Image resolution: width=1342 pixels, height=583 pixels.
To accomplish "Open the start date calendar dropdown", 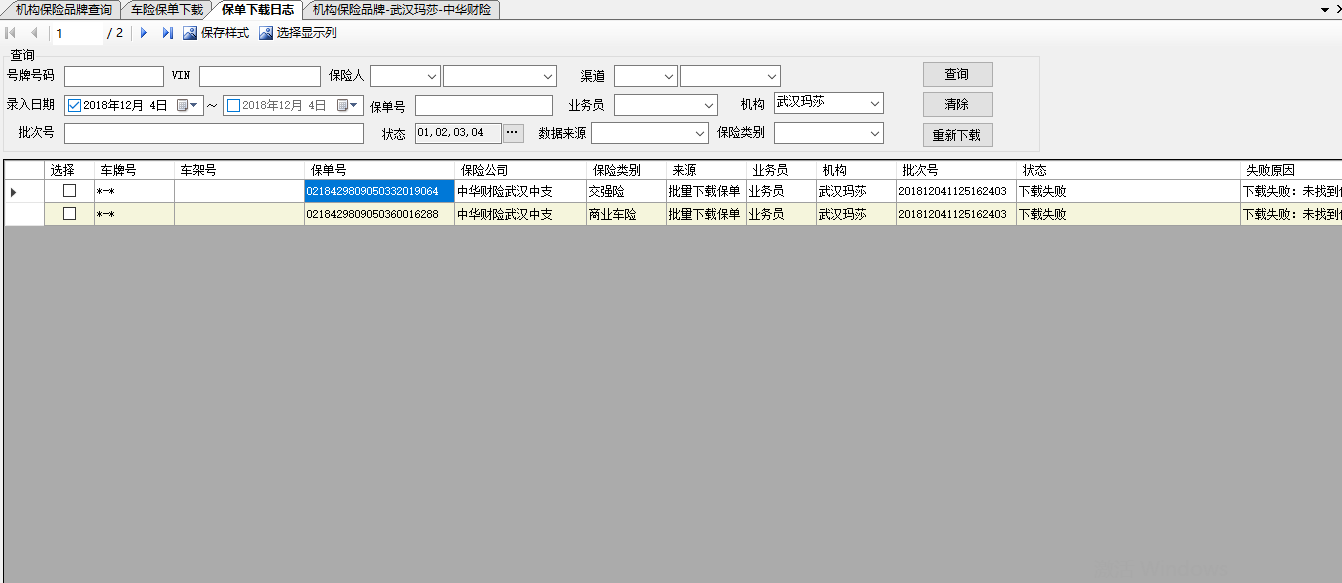I will pos(187,105).
